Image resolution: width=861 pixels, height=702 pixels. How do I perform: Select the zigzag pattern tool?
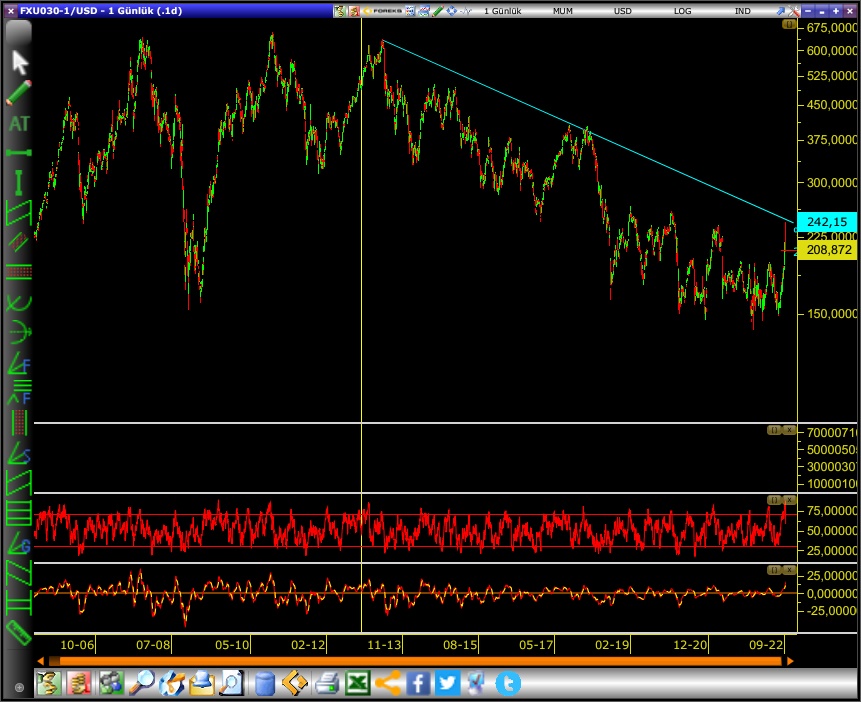click(x=19, y=573)
